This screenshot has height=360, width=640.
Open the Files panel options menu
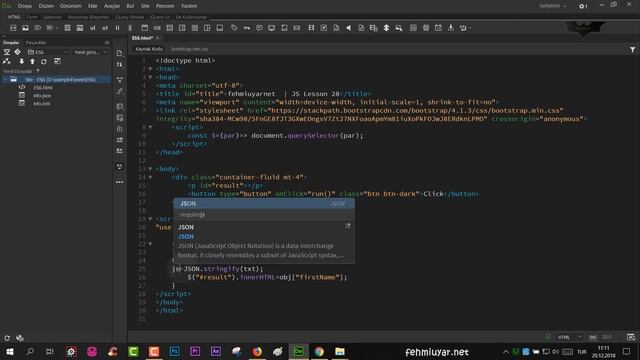[x=107, y=42]
